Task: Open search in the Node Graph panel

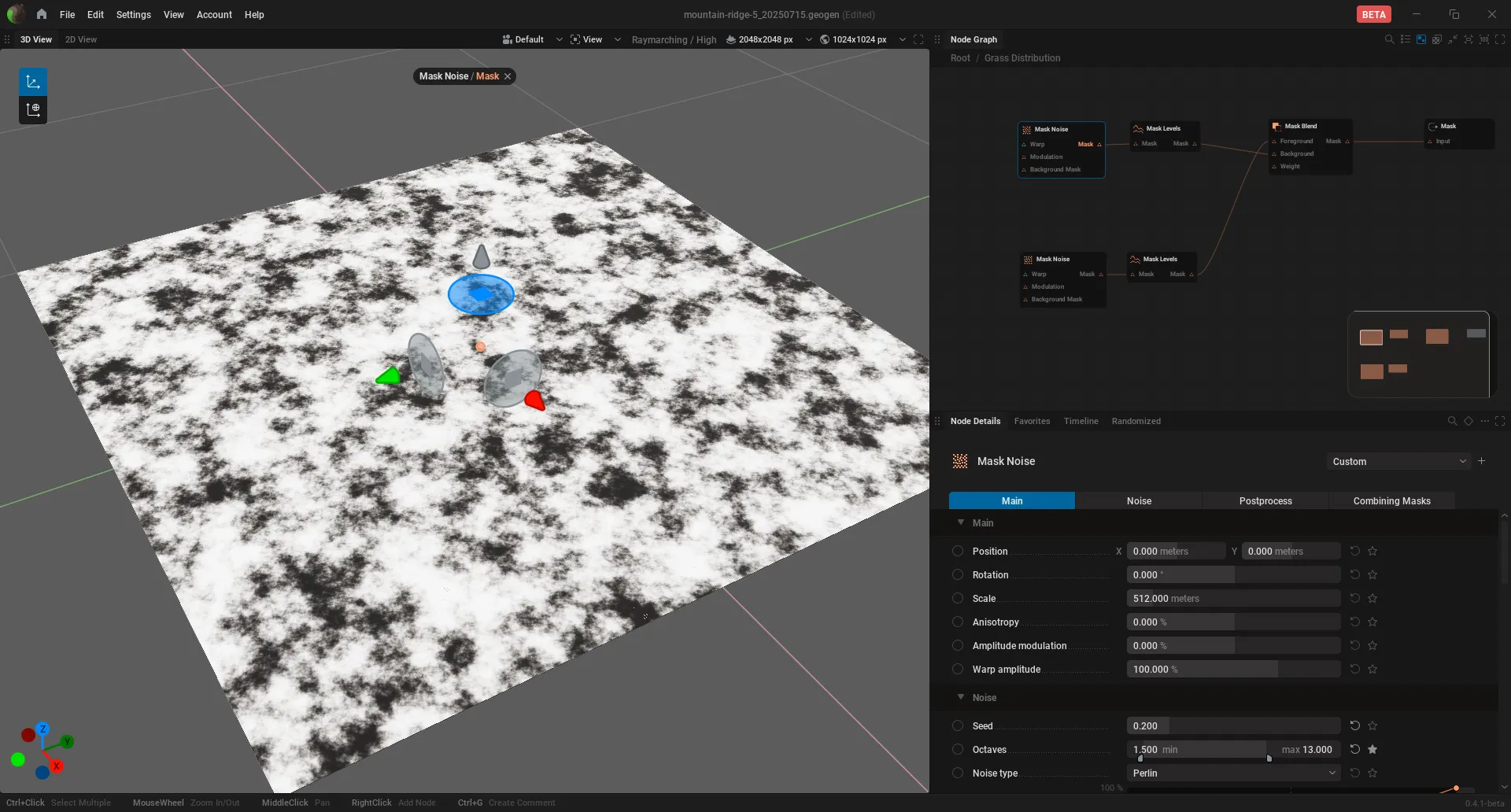Action: pyautogui.click(x=1389, y=39)
